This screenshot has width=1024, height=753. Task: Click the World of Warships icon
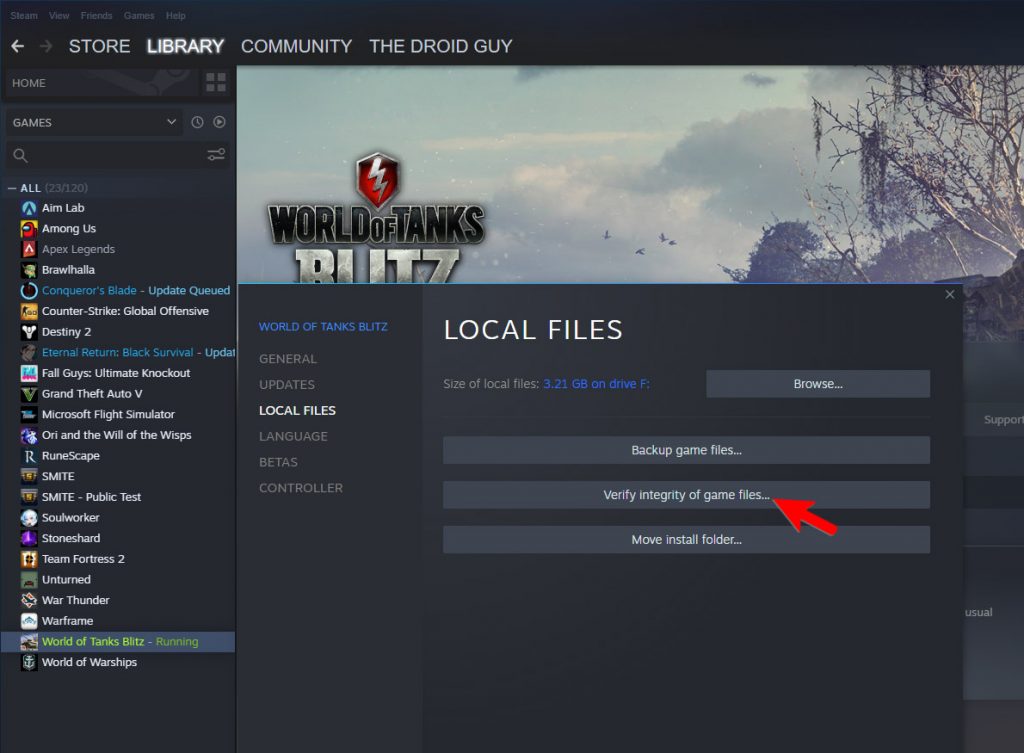pyautogui.click(x=29, y=663)
